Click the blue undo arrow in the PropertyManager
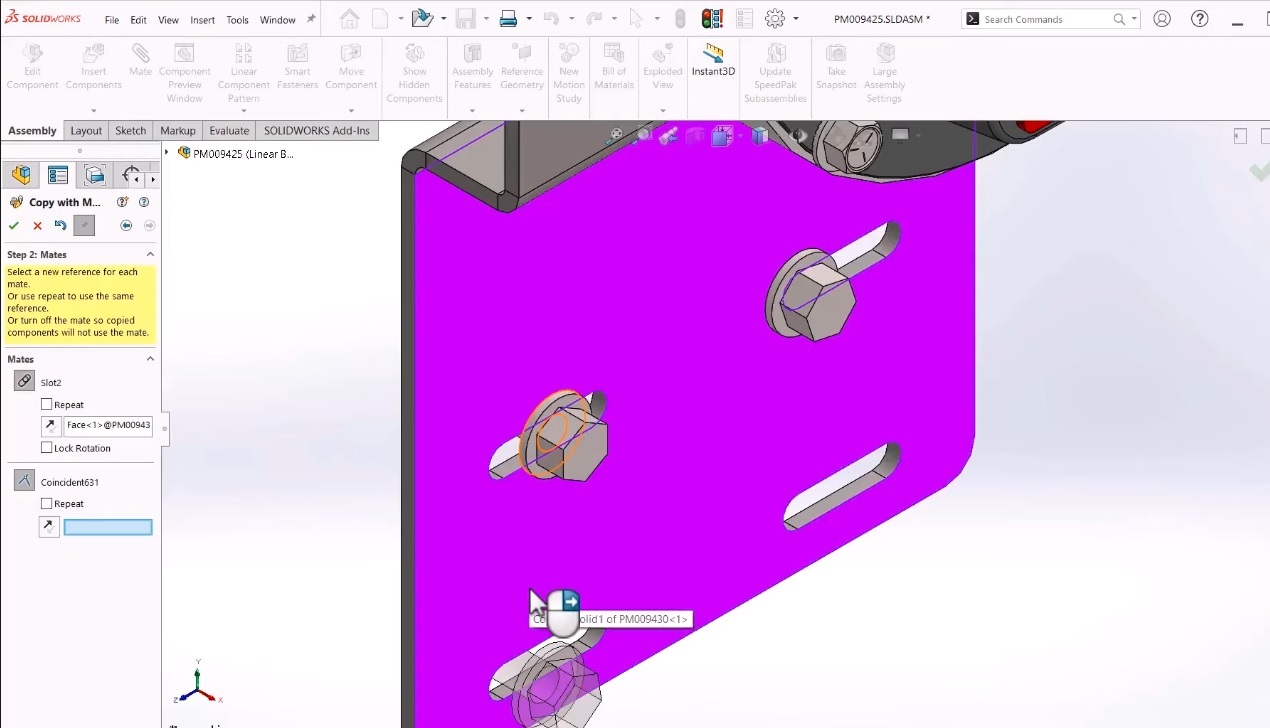 (60, 226)
